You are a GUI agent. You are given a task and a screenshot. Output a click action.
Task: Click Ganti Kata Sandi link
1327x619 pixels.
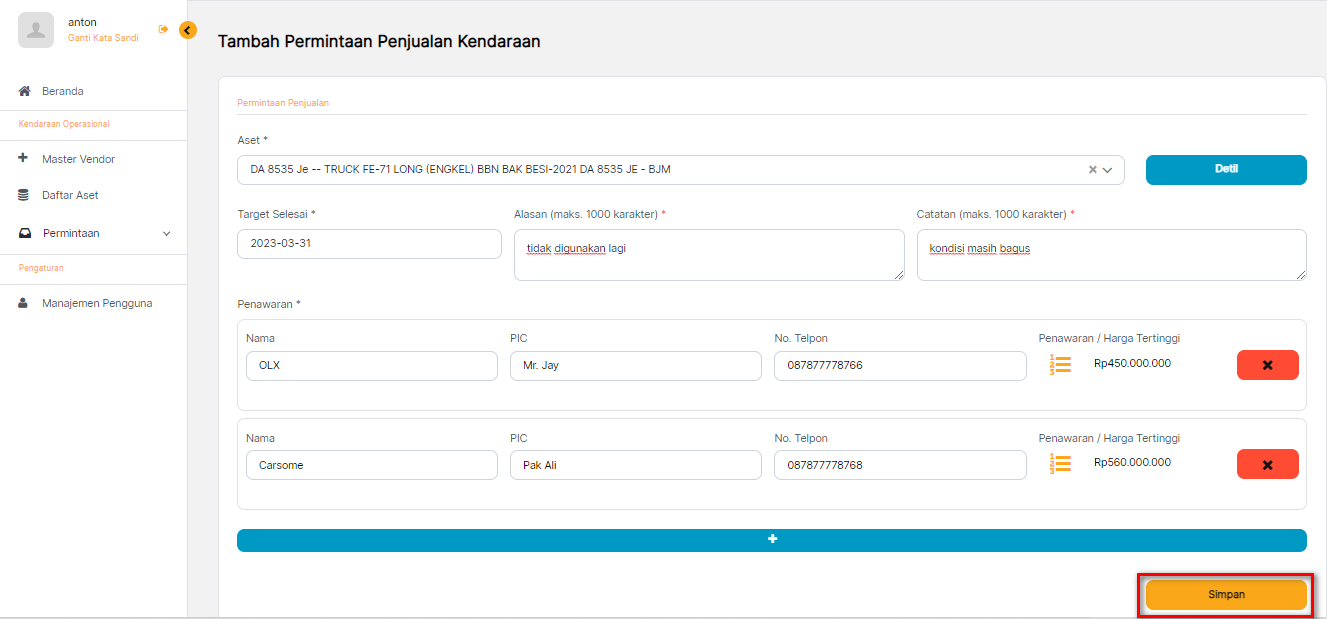tap(103, 38)
